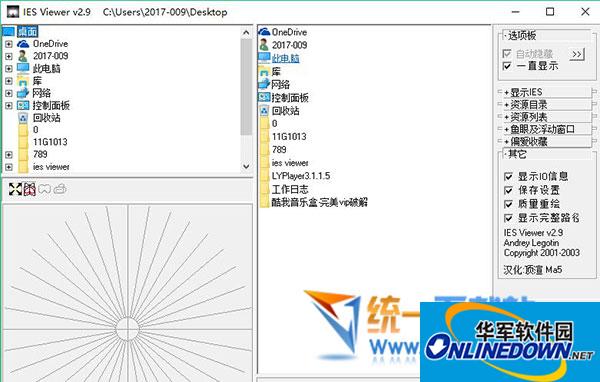Click the IES Viewer app icon in title bar
The width and height of the screenshot is (600, 382).
(13, 11)
